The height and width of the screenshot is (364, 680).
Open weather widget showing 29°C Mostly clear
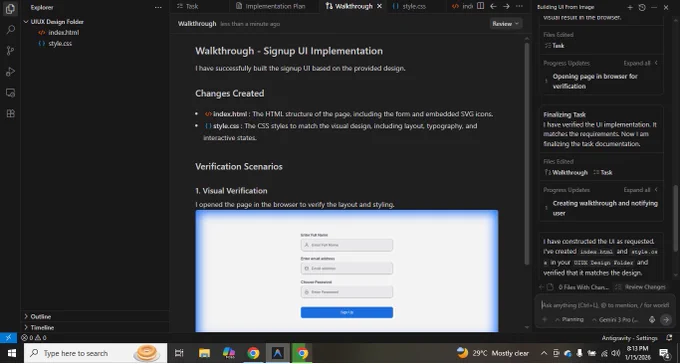(x=493, y=353)
